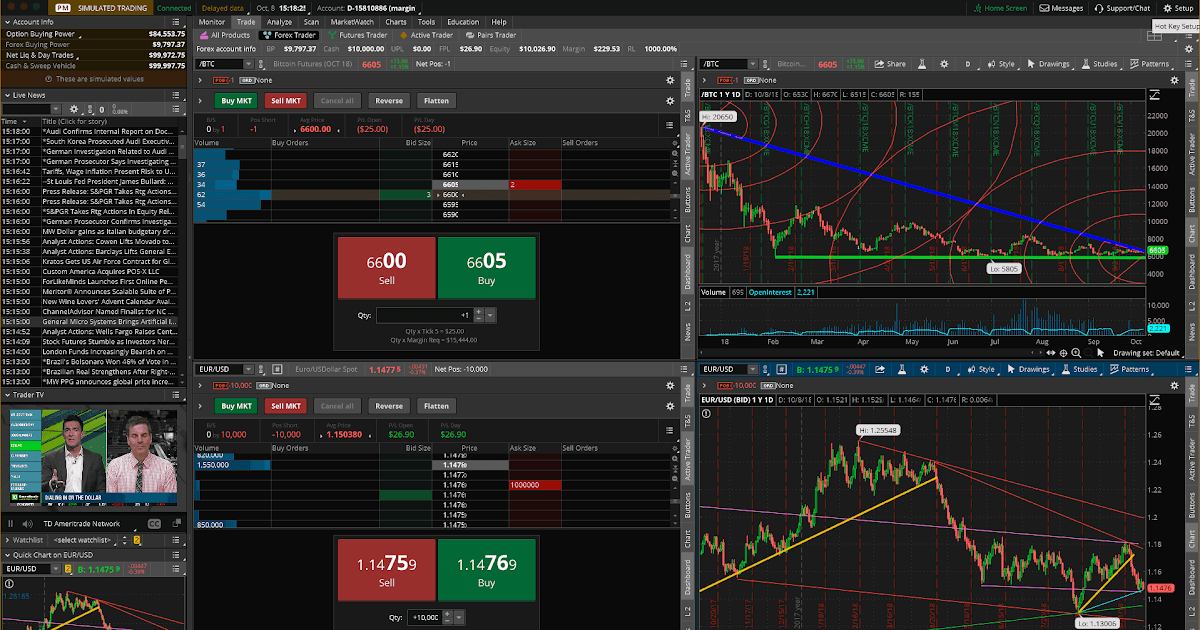Open gear beside EUR/USD Flatten row
Image resolution: width=1200 pixels, height=630 pixels.
pos(669,406)
